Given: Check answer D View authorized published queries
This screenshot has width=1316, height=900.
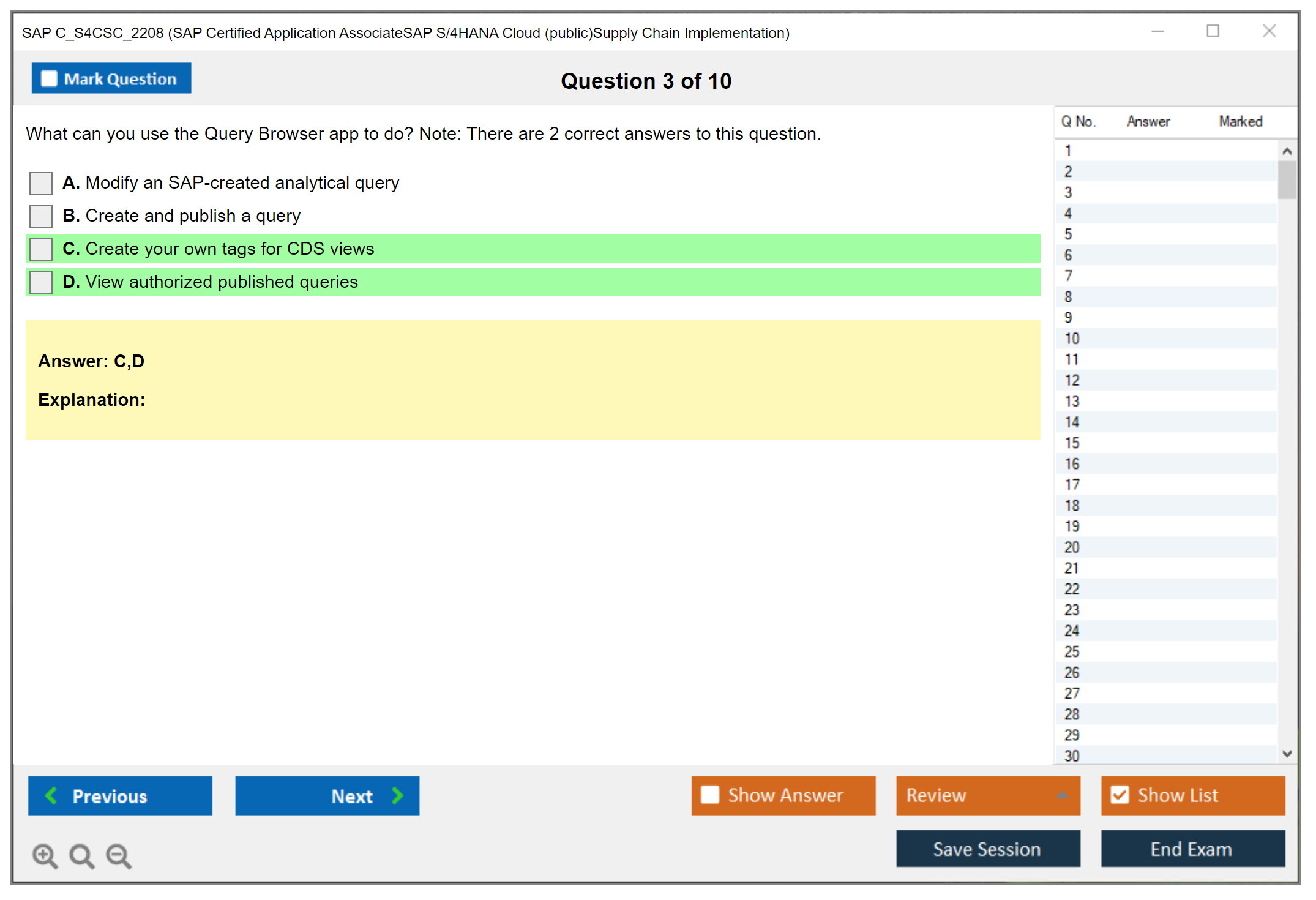Looking at the screenshot, I should pyautogui.click(x=41, y=282).
